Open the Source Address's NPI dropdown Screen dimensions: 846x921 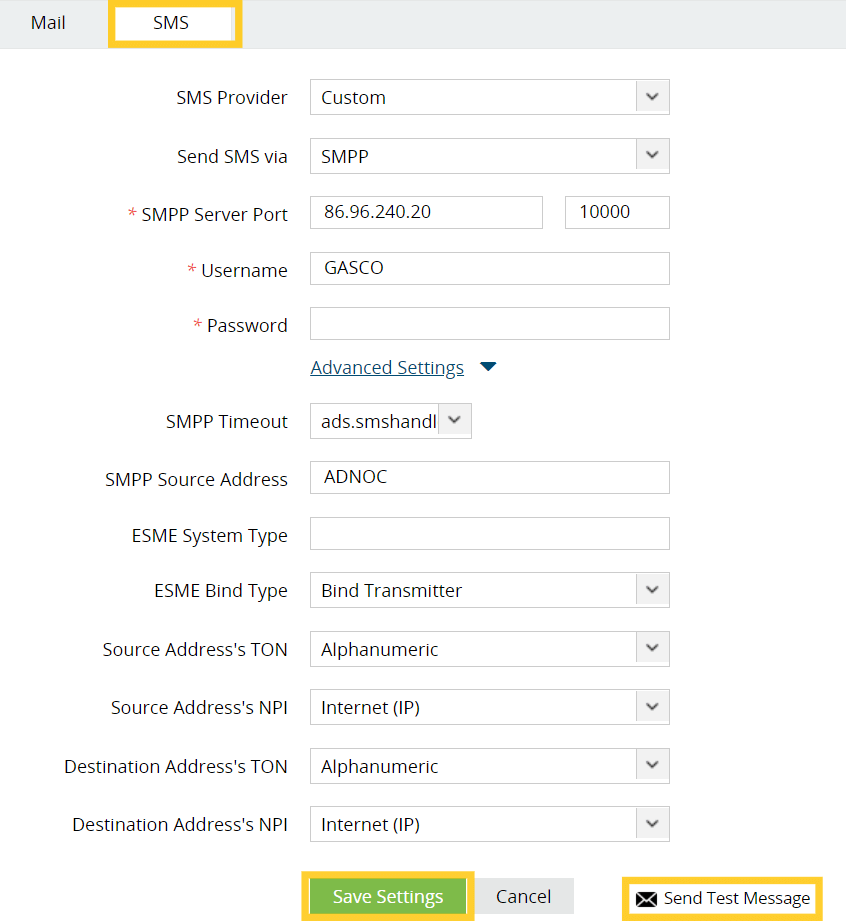point(652,707)
